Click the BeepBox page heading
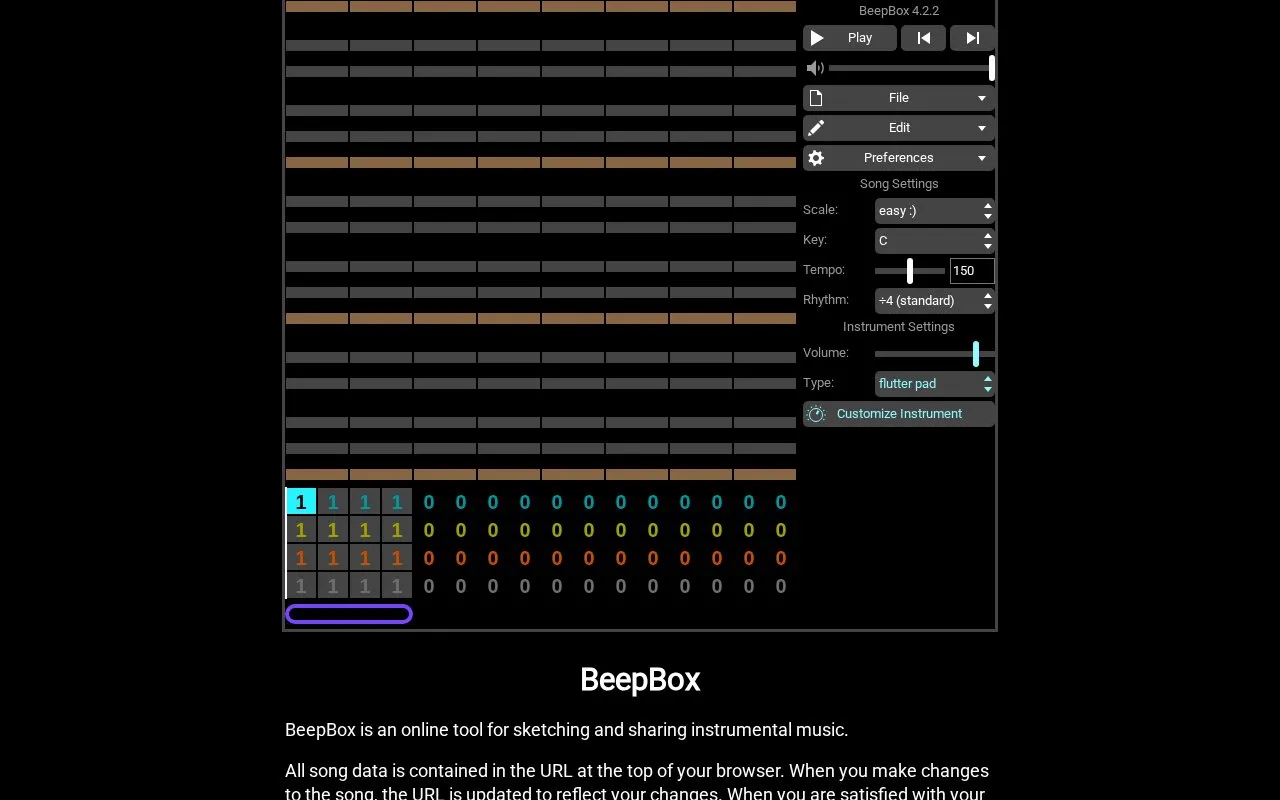This screenshot has height=800, width=1280. tap(640, 680)
